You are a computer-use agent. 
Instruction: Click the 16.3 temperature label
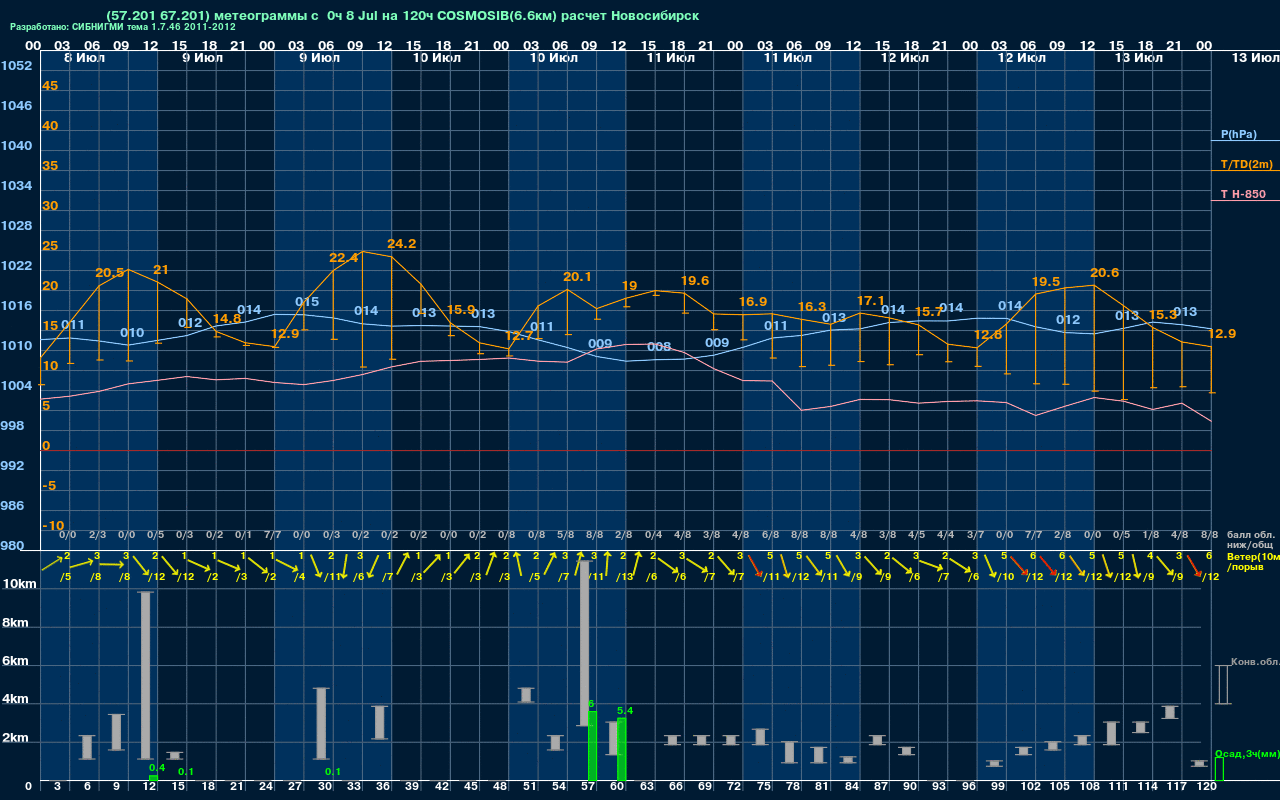coord(812,306)
